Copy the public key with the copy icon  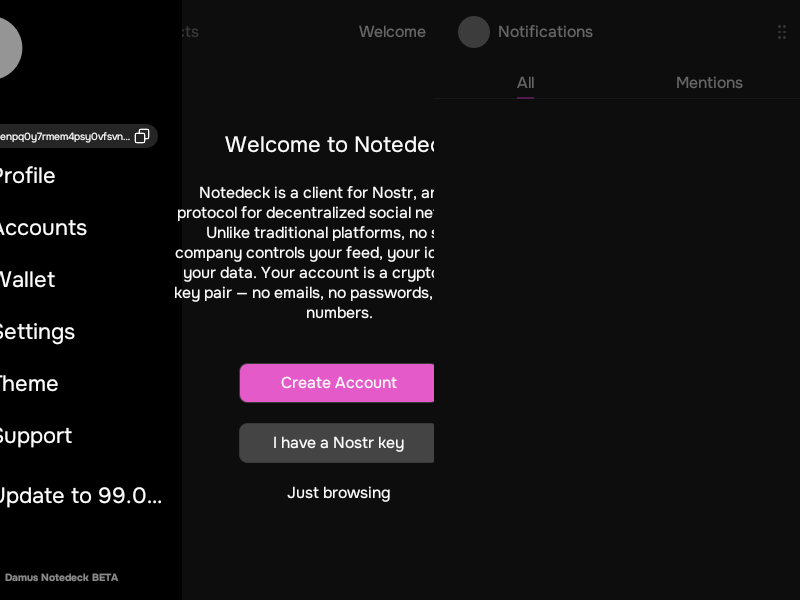(142, 136)
